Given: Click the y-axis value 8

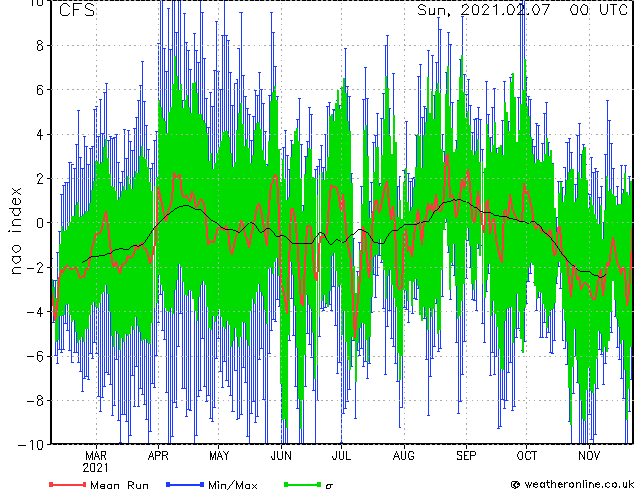Looking at the screenshot, I should (x=40, y=46).
